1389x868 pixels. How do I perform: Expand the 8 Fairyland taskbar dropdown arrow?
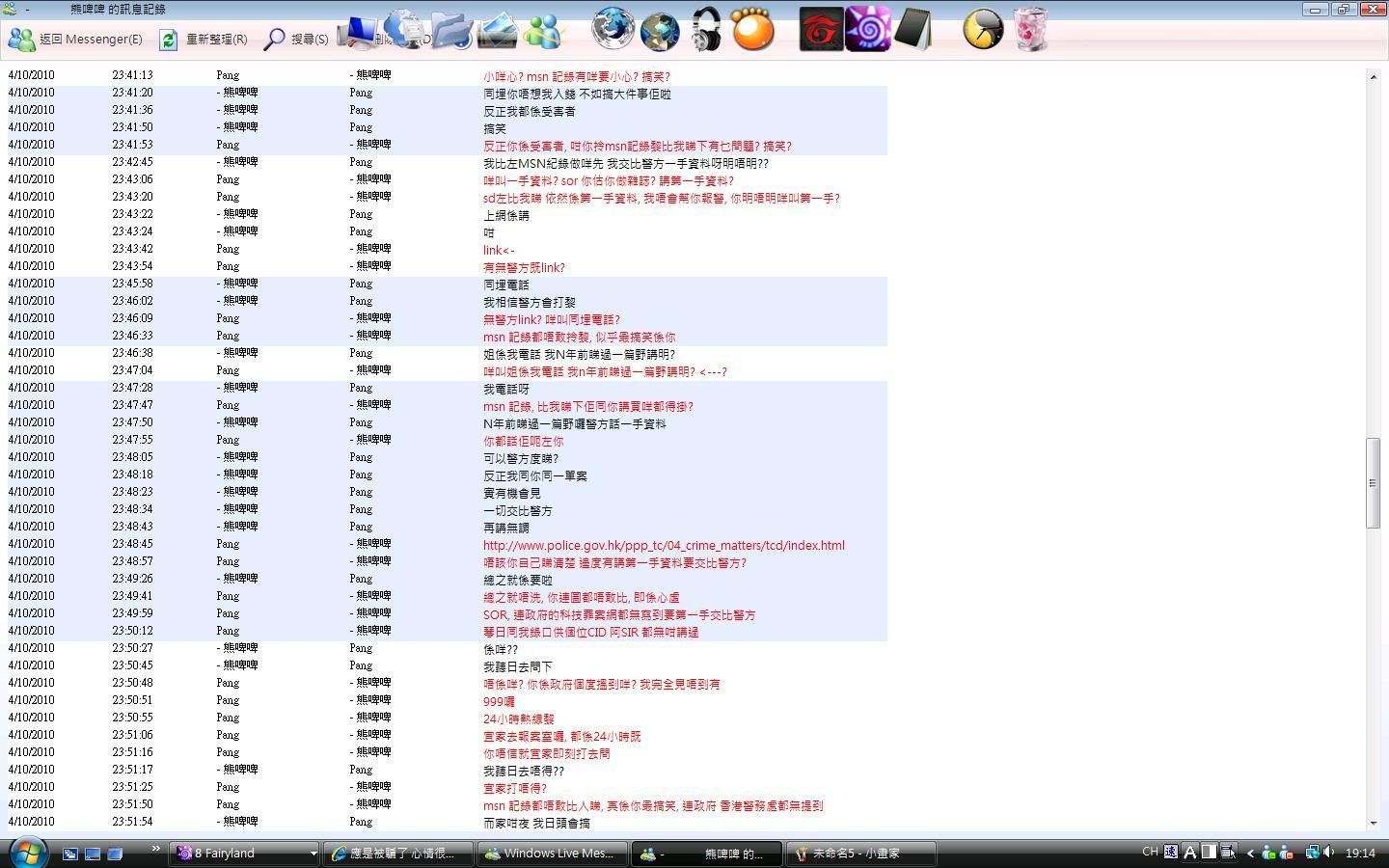point(313,854)
